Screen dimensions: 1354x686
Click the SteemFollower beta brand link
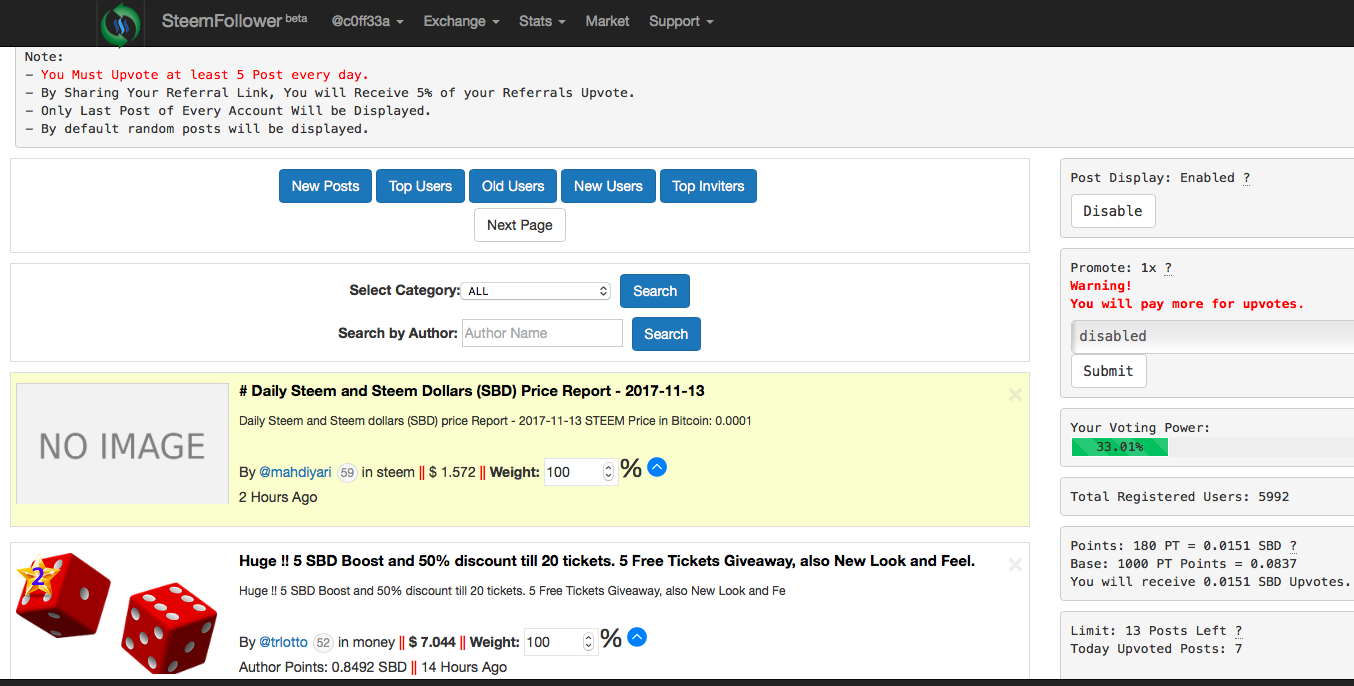pyautogui.click(x=234, y=21)
